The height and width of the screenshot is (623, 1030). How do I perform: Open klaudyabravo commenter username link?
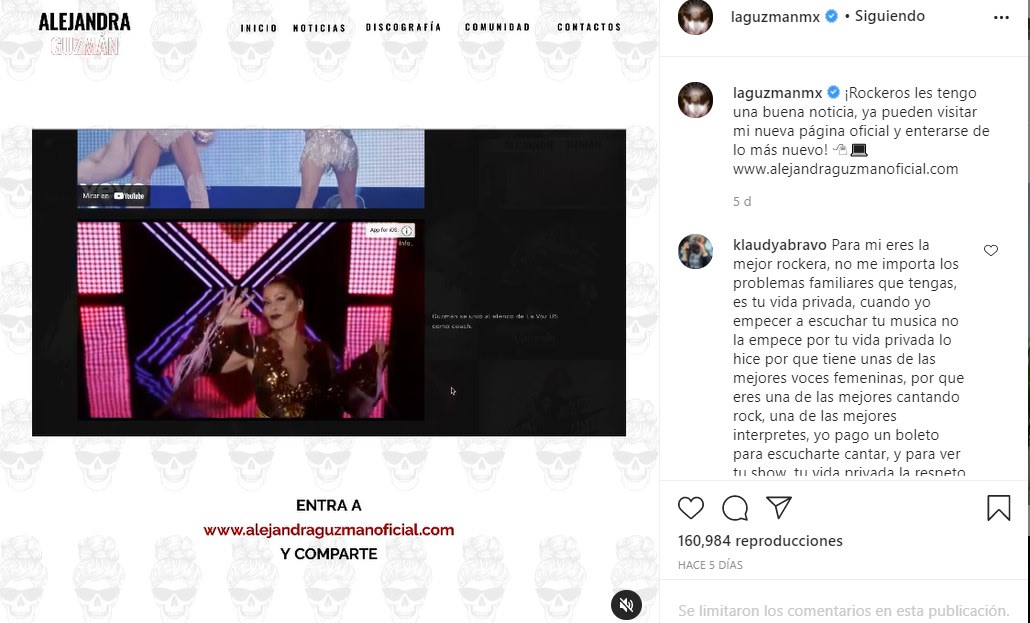coord(780,245)
